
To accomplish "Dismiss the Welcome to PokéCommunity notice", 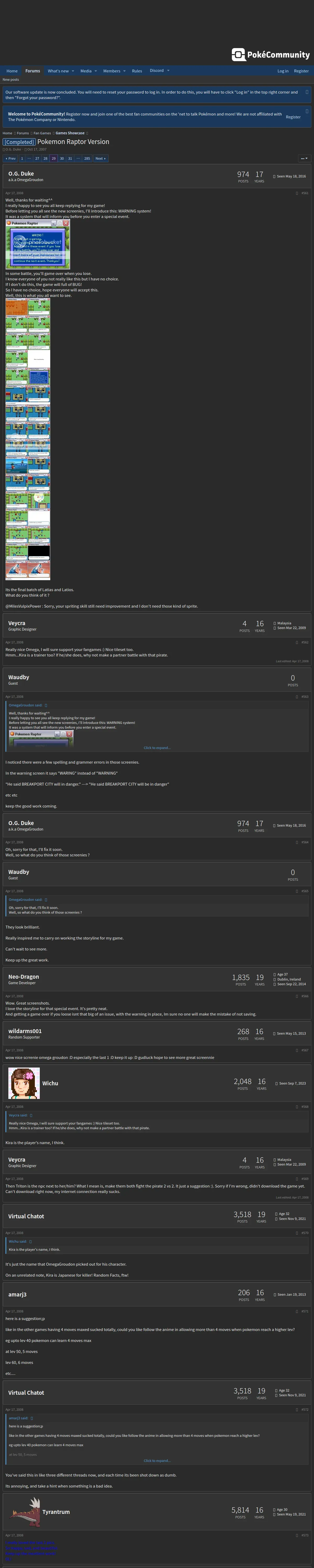I will (x=307, y=111).
